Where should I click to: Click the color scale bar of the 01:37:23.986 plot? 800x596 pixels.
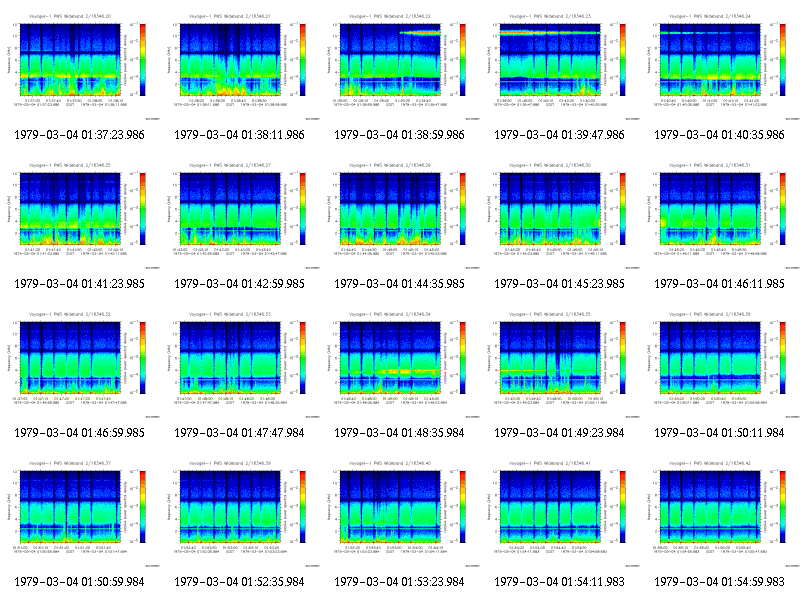click(143, 60)
